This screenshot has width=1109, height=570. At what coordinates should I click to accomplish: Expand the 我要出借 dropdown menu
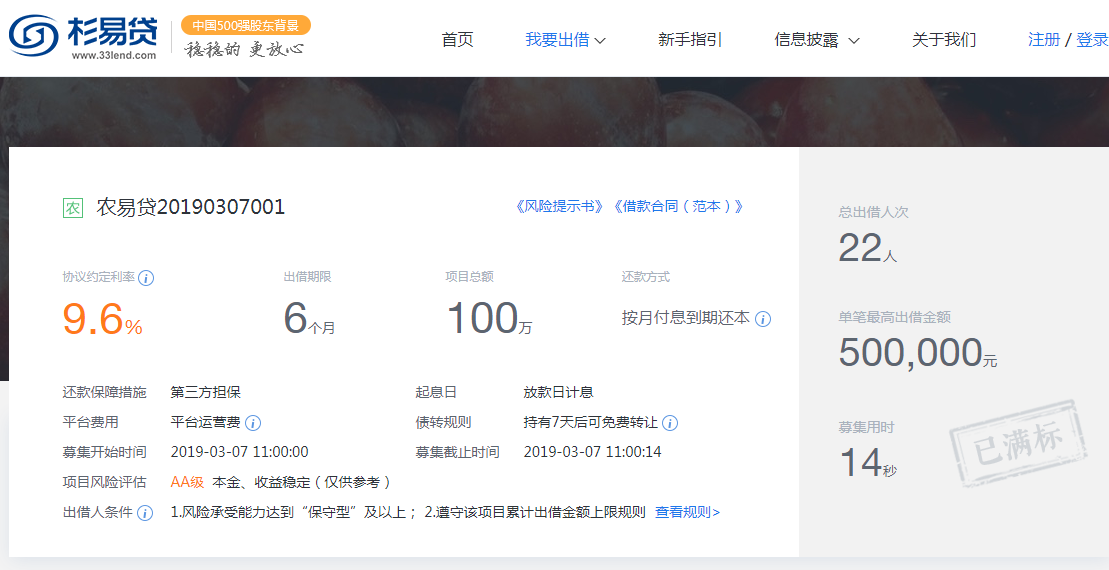click(566, 40)
